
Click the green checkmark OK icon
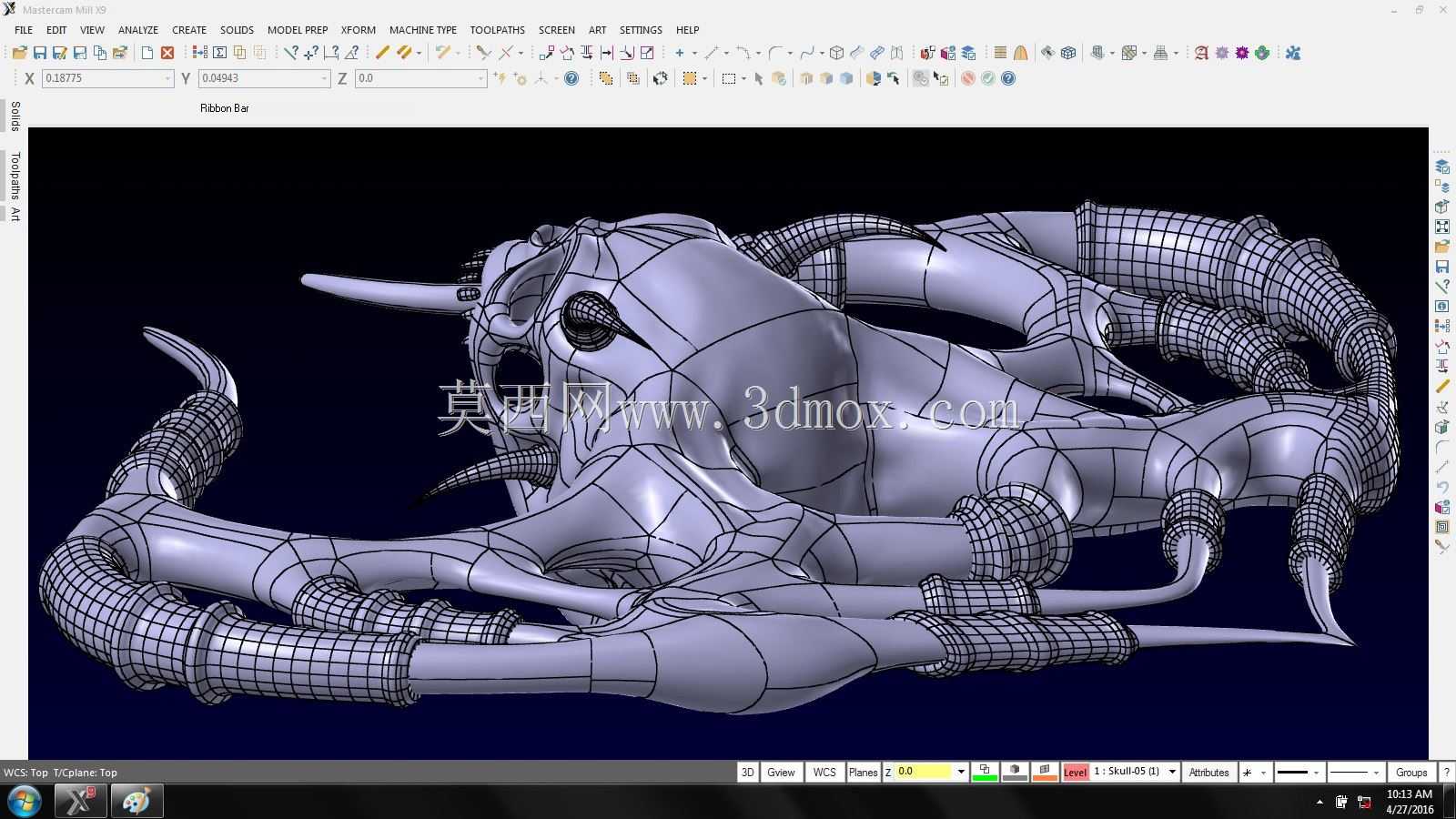coord(988,78)
